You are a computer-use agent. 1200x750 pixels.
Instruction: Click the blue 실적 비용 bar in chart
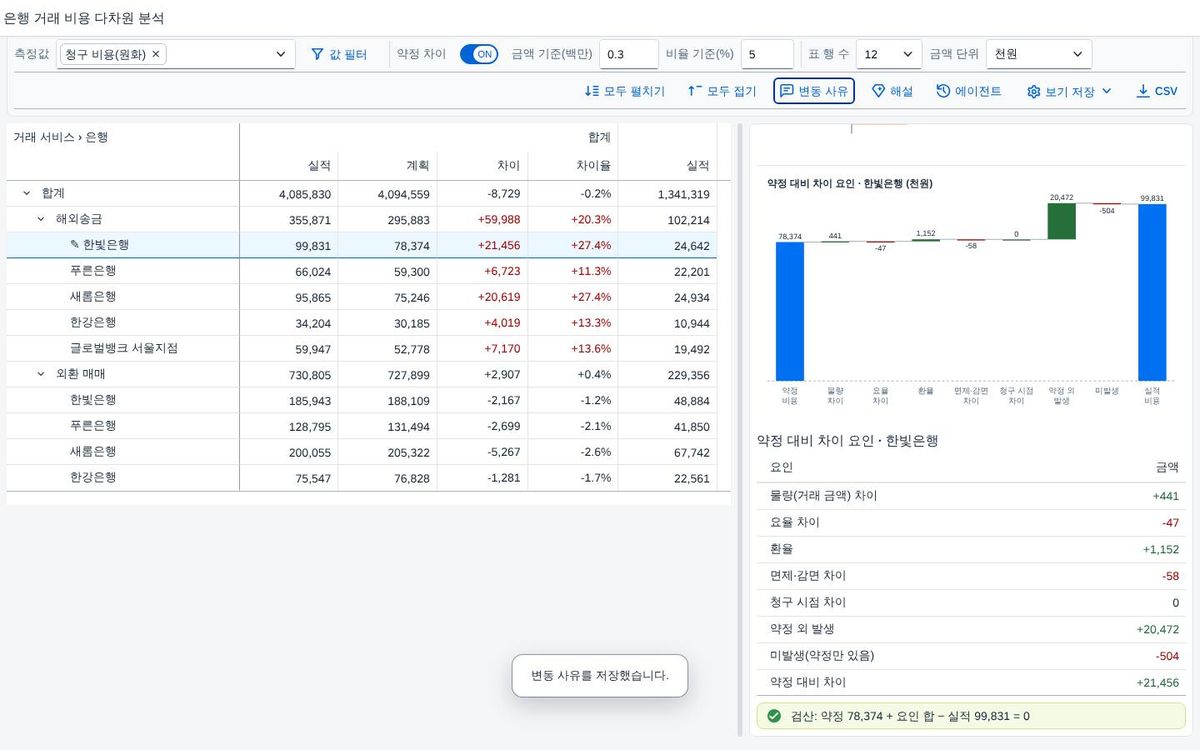1152,292
